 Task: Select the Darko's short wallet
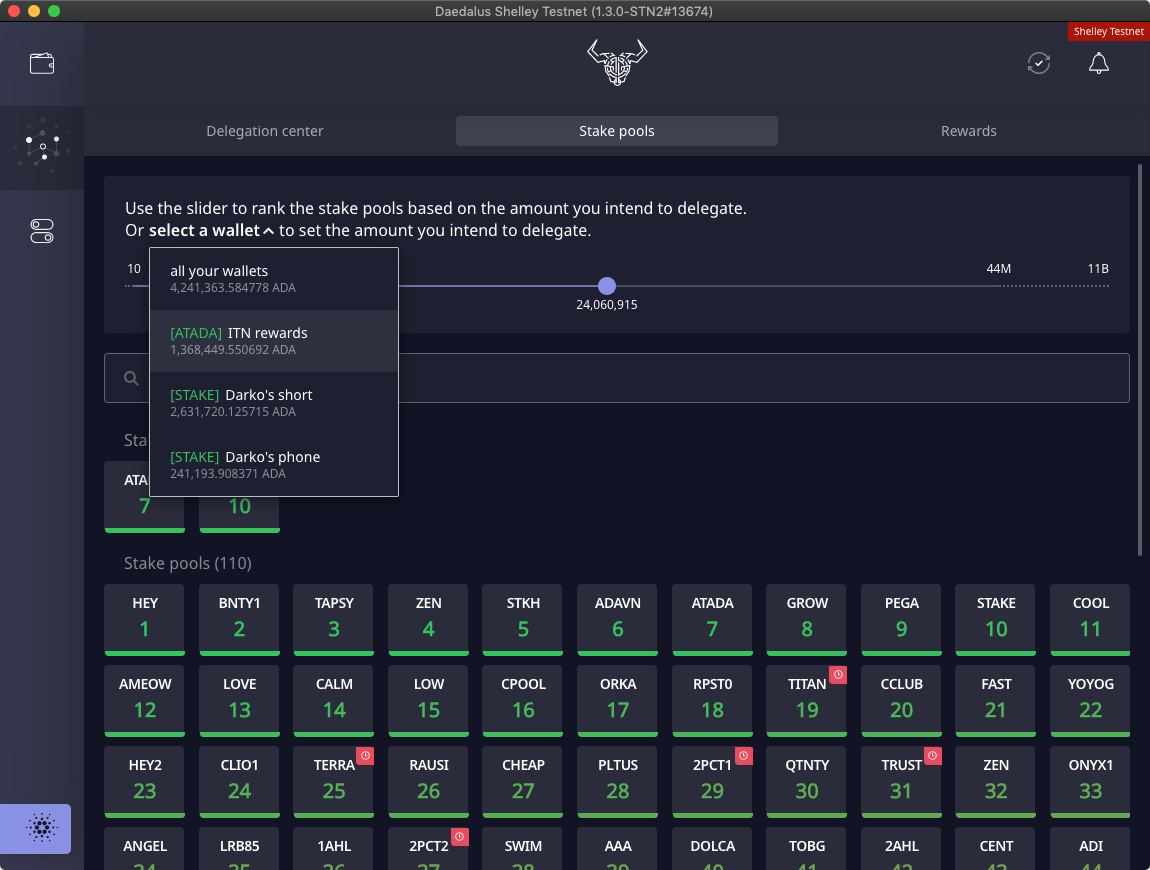(x=274, y=403)
